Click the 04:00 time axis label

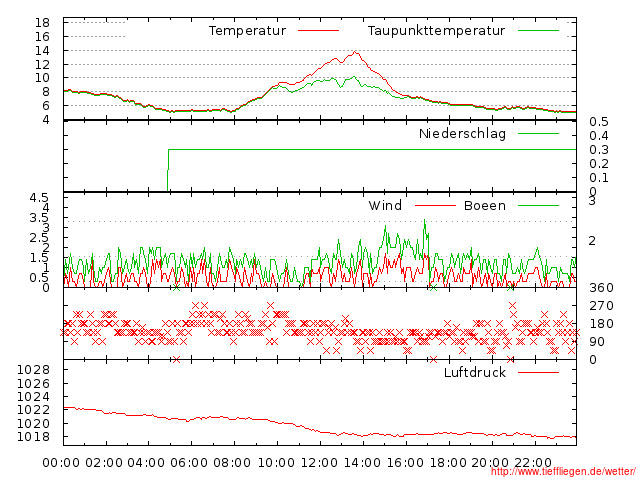pyautogui.click(x=147, y=463)
